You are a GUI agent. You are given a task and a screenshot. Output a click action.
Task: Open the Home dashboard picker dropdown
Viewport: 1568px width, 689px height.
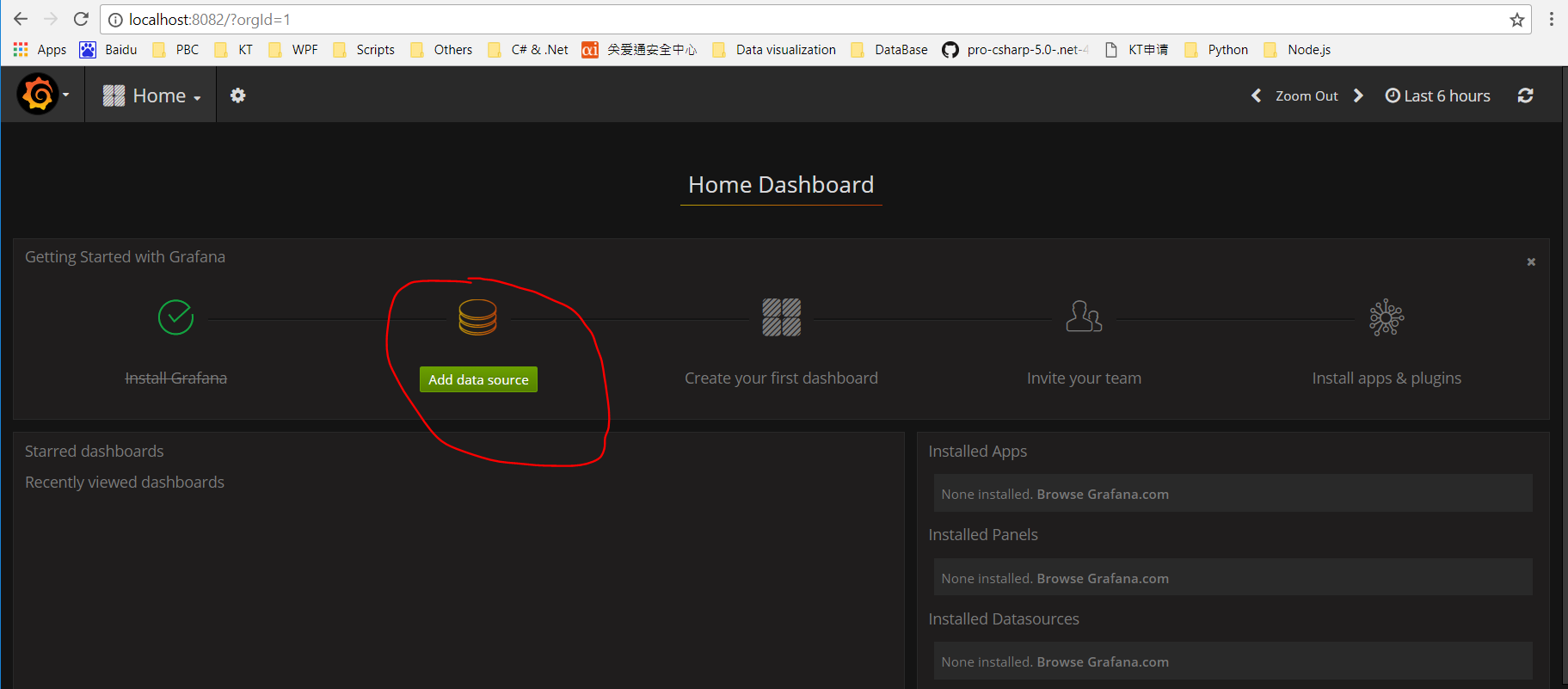151,95
